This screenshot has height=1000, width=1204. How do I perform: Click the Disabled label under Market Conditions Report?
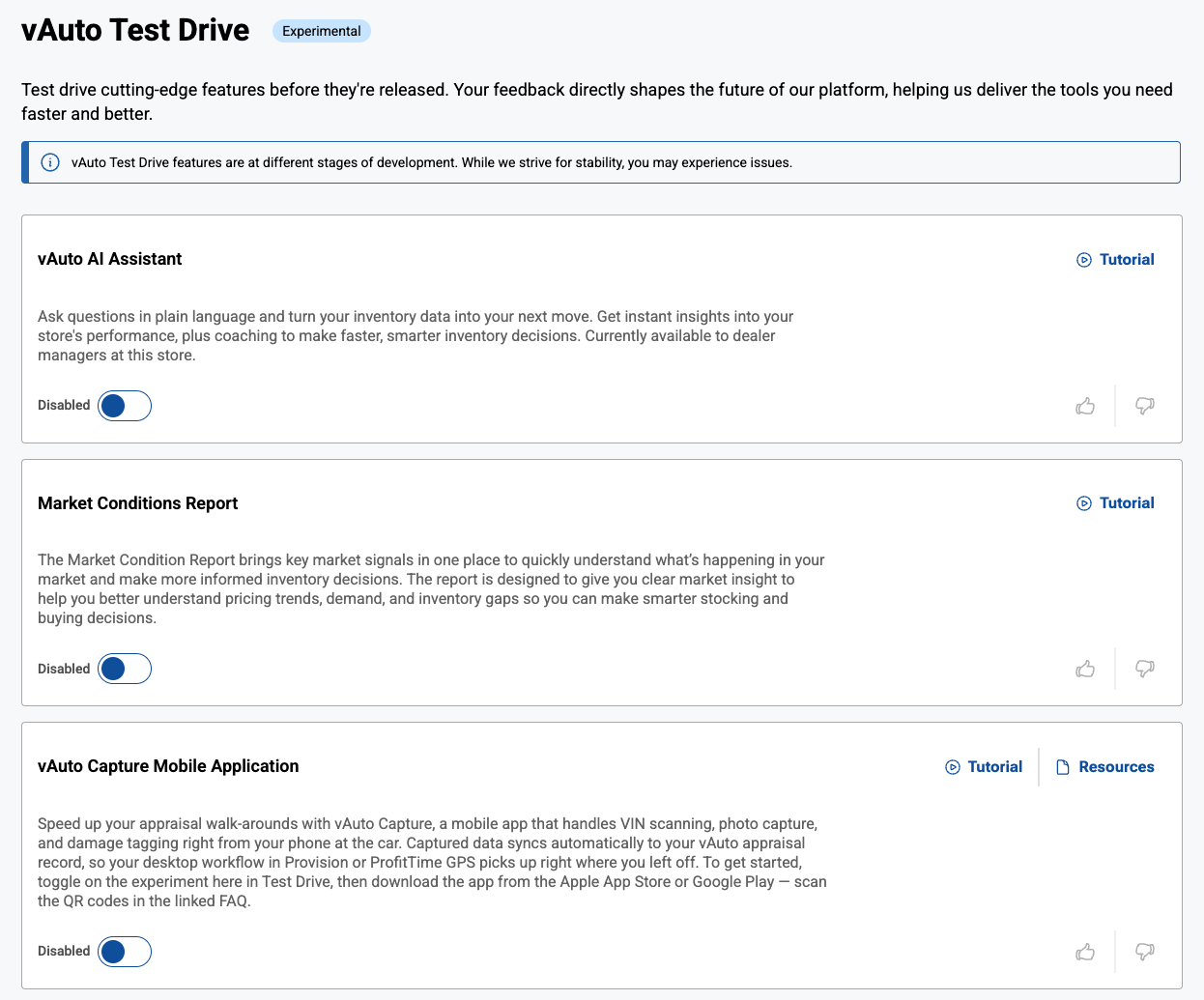(64, 669)
